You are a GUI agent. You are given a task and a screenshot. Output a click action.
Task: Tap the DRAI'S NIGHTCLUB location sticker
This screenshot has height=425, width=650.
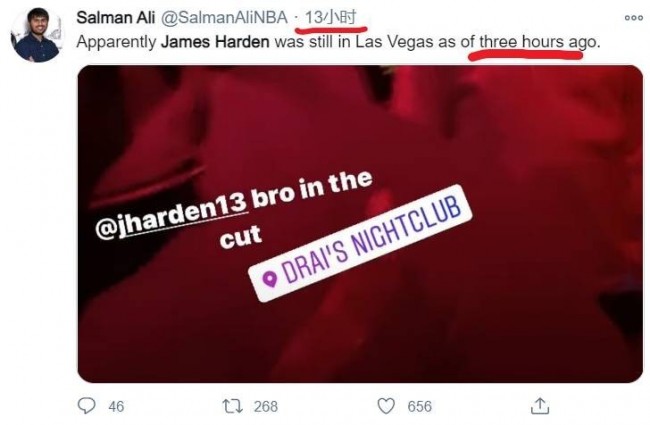click(360, 243)
